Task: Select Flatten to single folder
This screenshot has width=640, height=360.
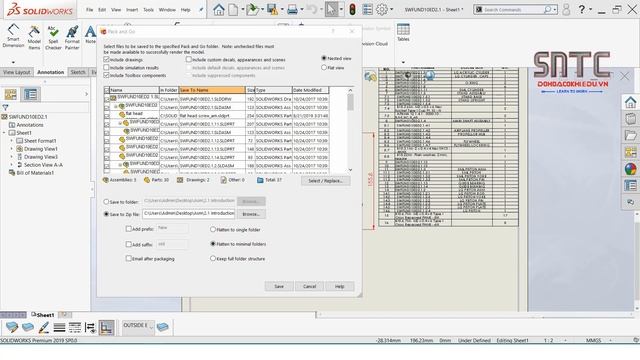Action: click(213, 229)
